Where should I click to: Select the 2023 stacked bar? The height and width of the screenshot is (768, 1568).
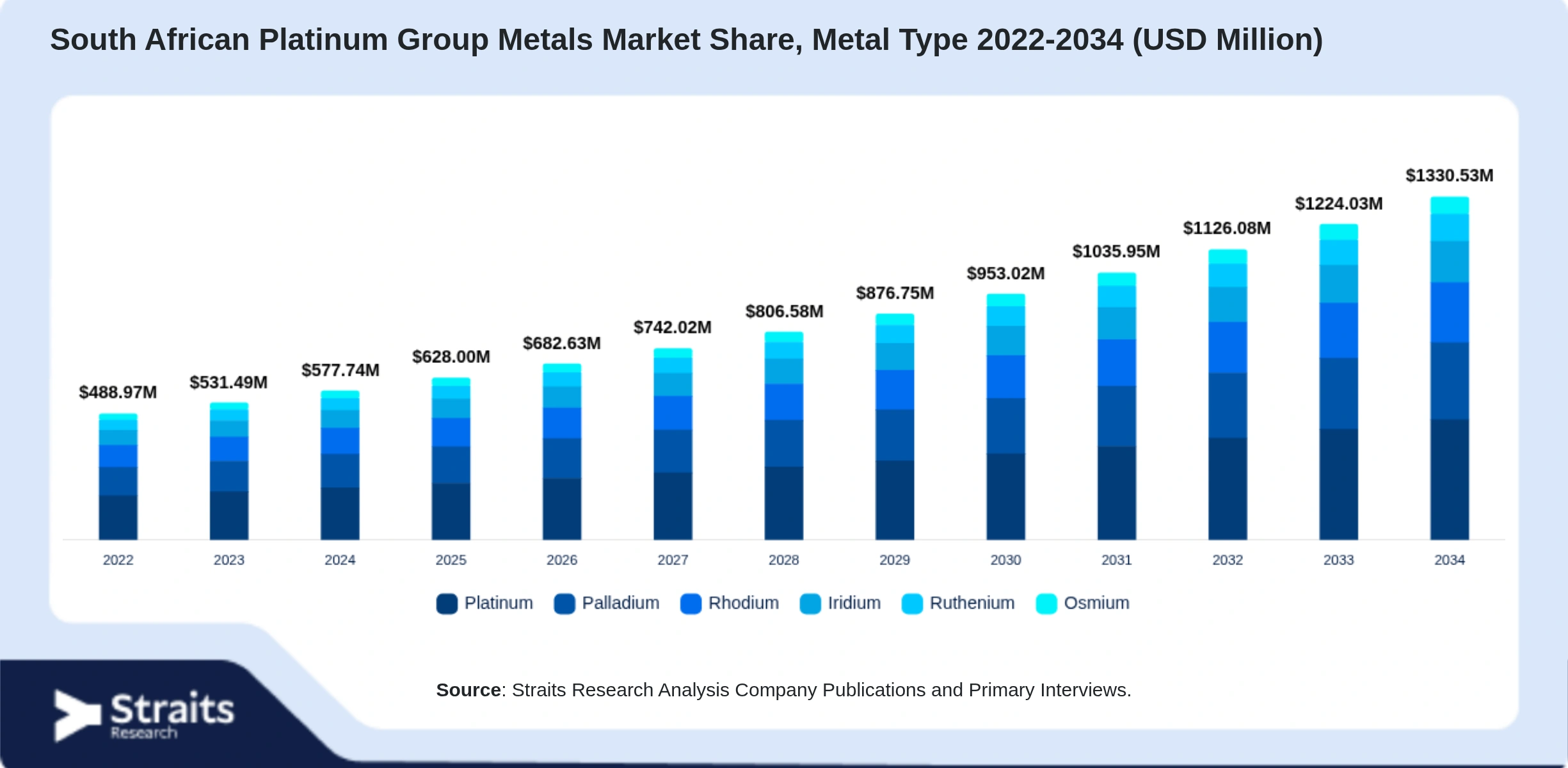(229, 471)
